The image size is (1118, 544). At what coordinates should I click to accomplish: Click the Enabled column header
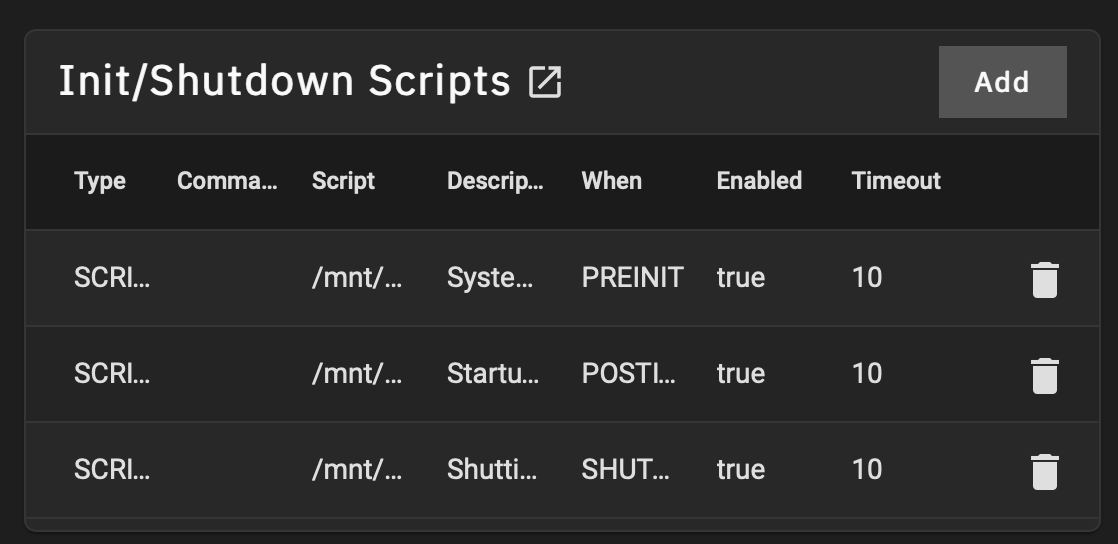coord(759,181)
